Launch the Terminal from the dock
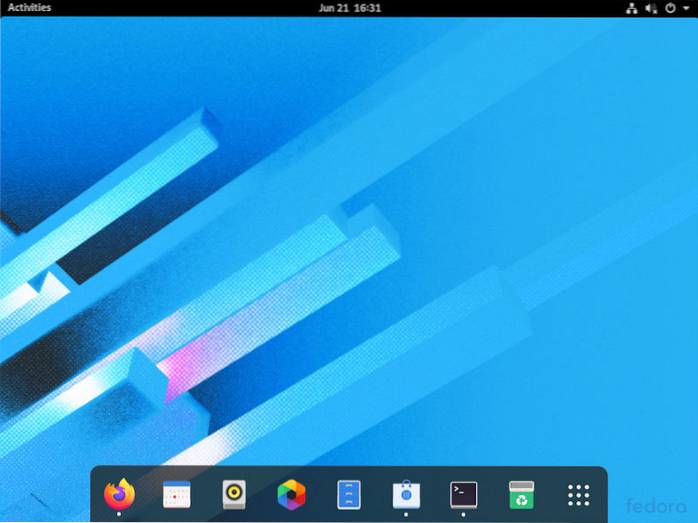 pos(463,494)
